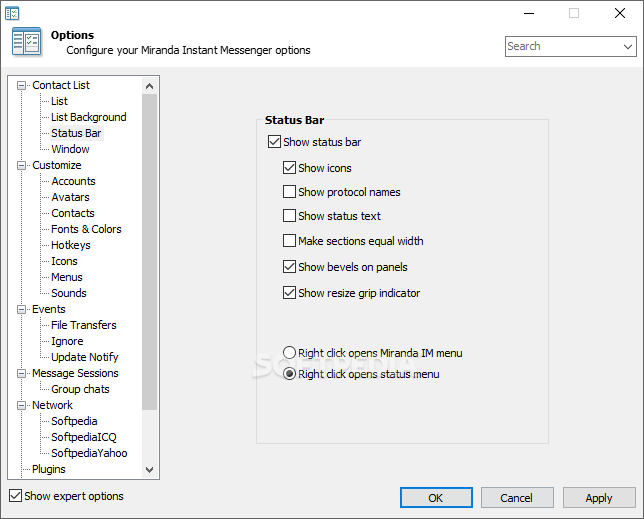Image resolution: width=644 pixels, height=519 pixels.
Task: Open the Contacts settings page
Action: coord(73,213)
